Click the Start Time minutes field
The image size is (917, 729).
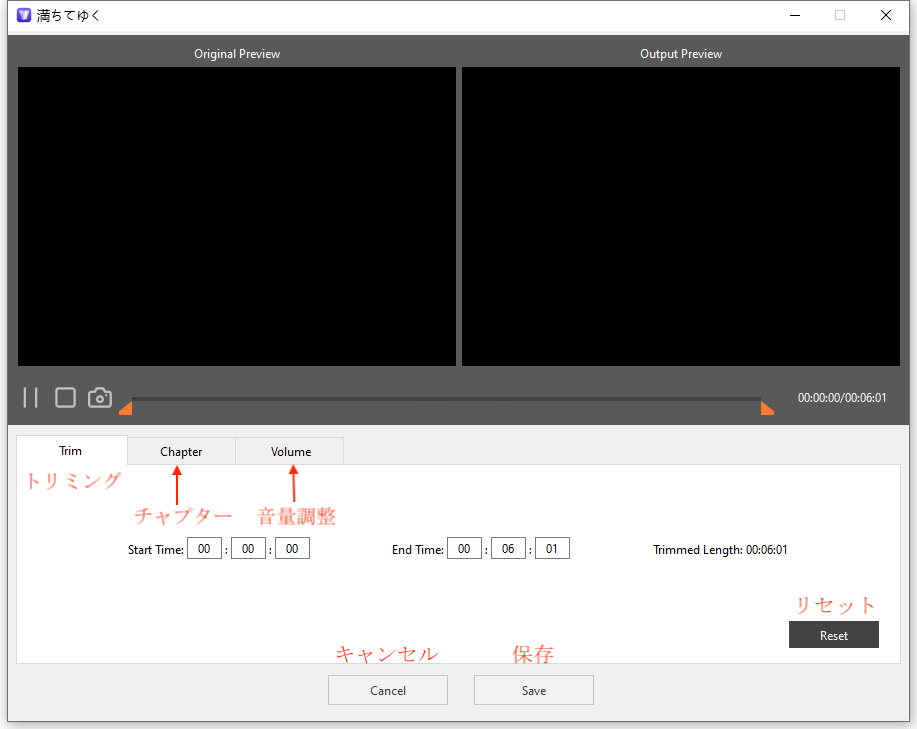tap(248, 549)
